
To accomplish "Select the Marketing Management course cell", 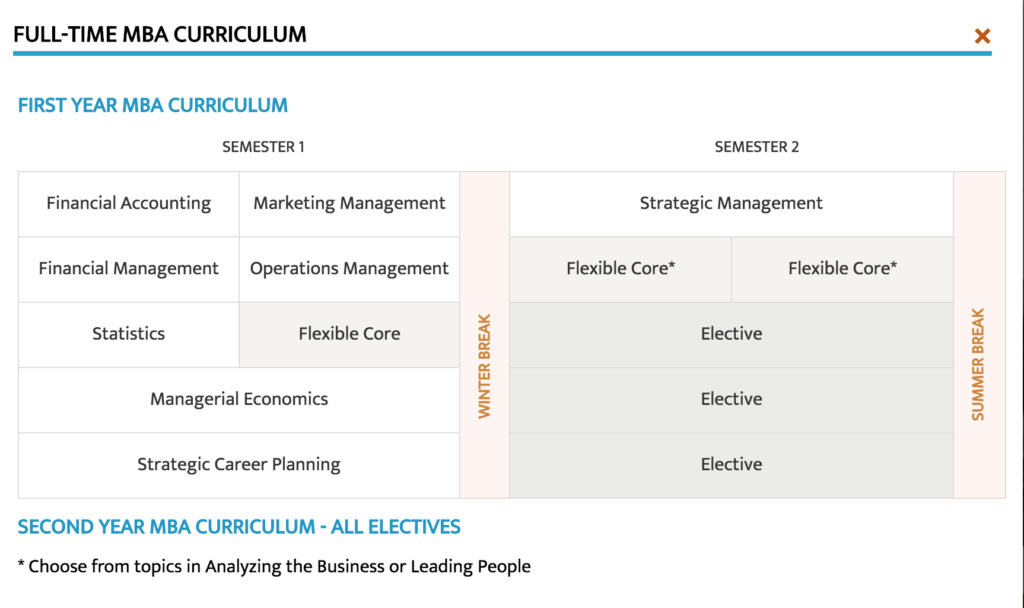I will pyautogui.click(x=349, y=204).
